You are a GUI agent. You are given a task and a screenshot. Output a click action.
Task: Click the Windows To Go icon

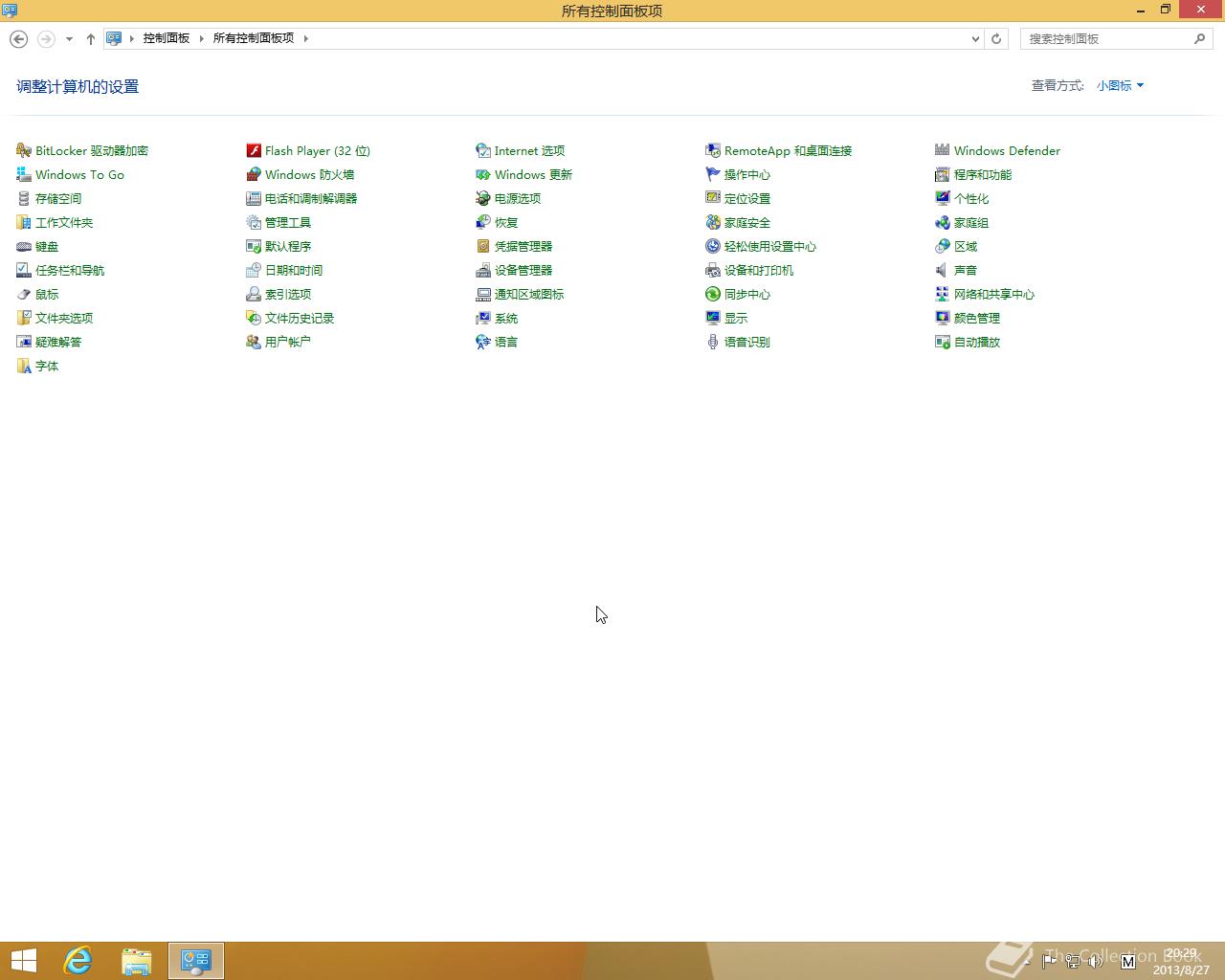tap(24, 174)
